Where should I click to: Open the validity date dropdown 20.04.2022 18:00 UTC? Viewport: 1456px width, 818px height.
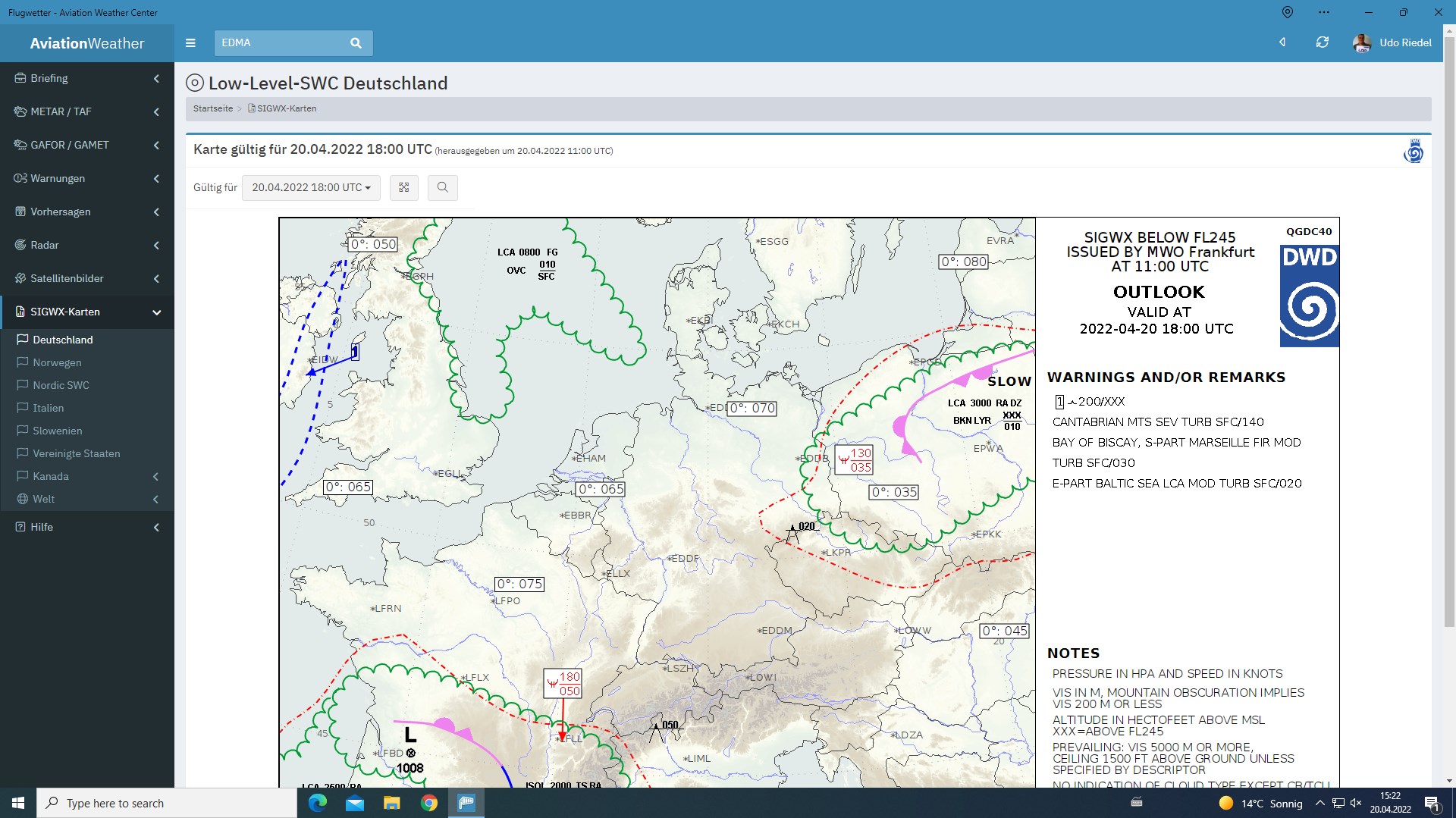[x=311, y=187]
